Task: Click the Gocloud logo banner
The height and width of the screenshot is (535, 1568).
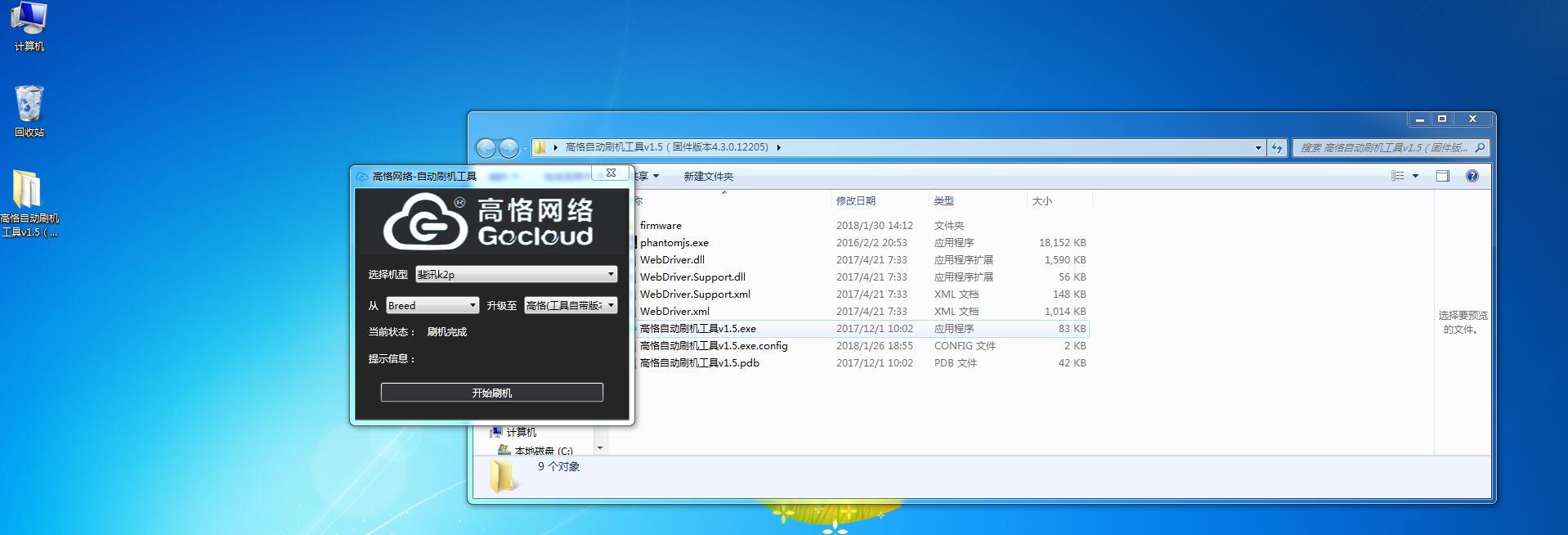Action: click(492, 222)
